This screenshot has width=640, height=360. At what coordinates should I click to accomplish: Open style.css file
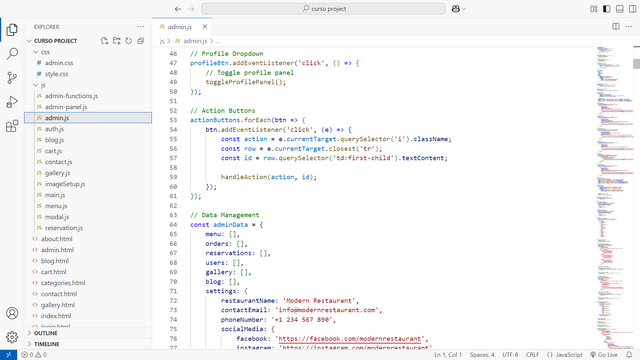tap(56, 74)
